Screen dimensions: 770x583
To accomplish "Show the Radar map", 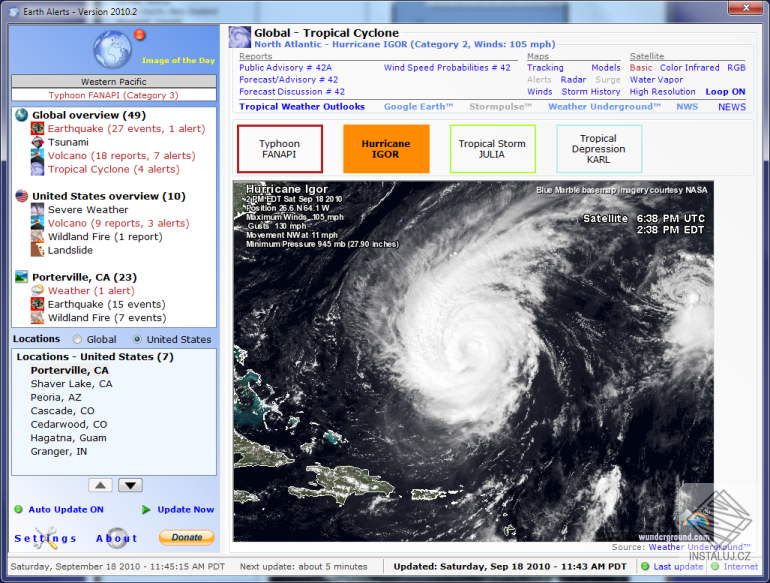I will 573,80.
